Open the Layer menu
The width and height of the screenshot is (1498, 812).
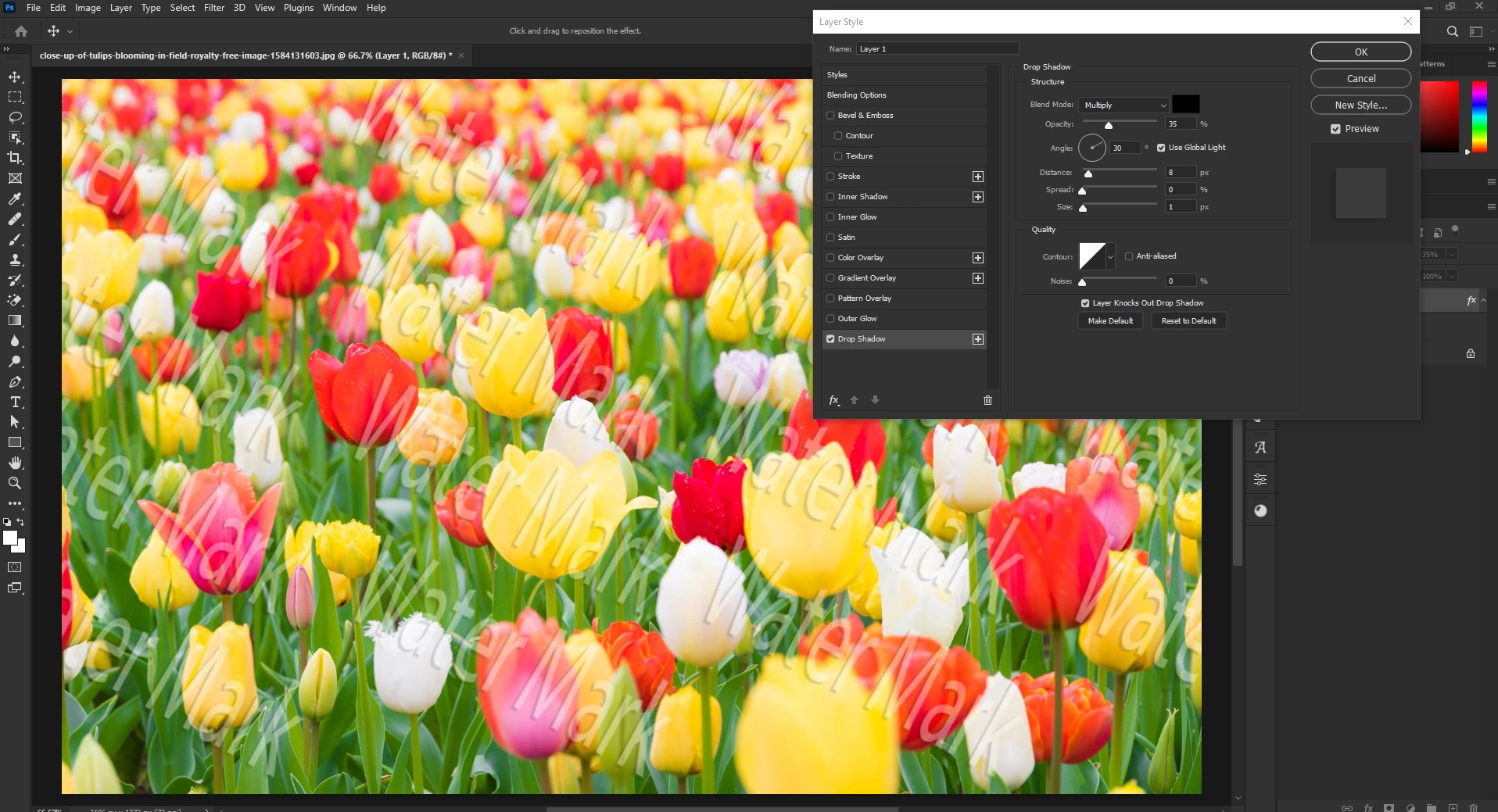(x=121, y=8)
